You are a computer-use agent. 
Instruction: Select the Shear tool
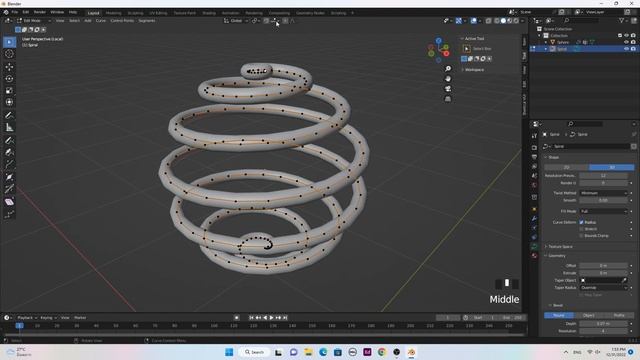coord(9,202)
